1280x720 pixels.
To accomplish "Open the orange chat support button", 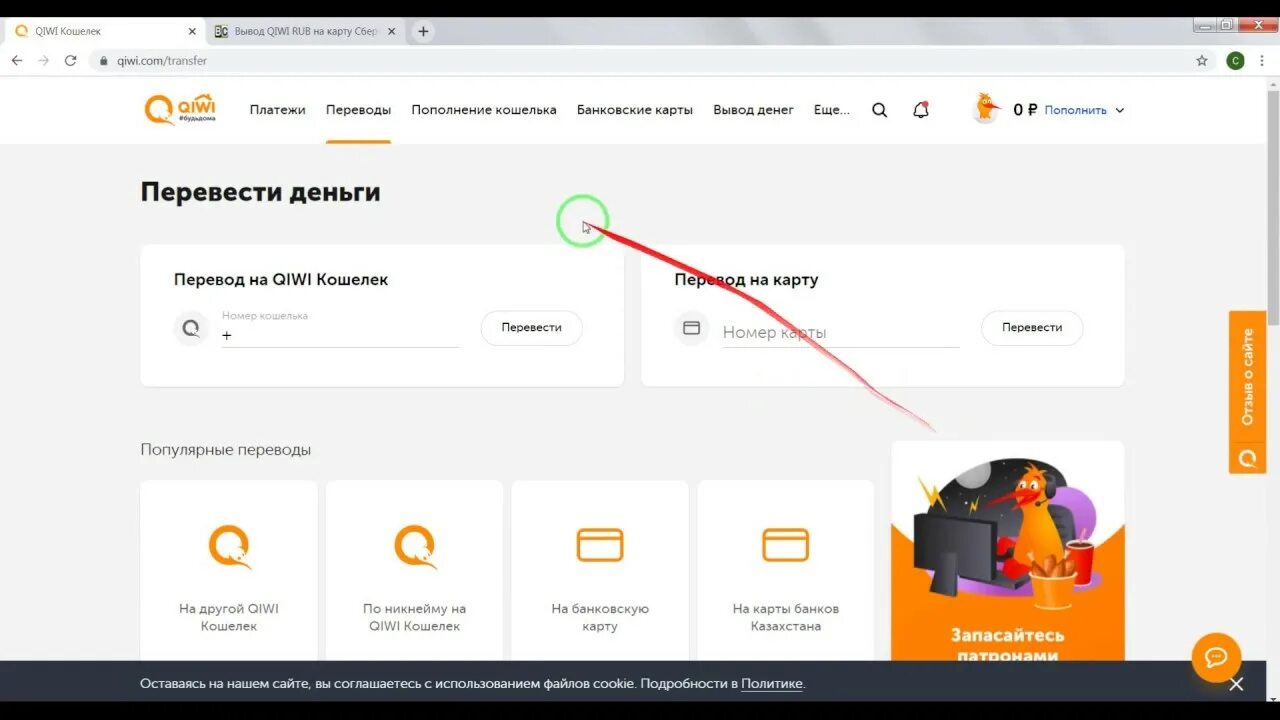I will click(x=1216, y=658).
